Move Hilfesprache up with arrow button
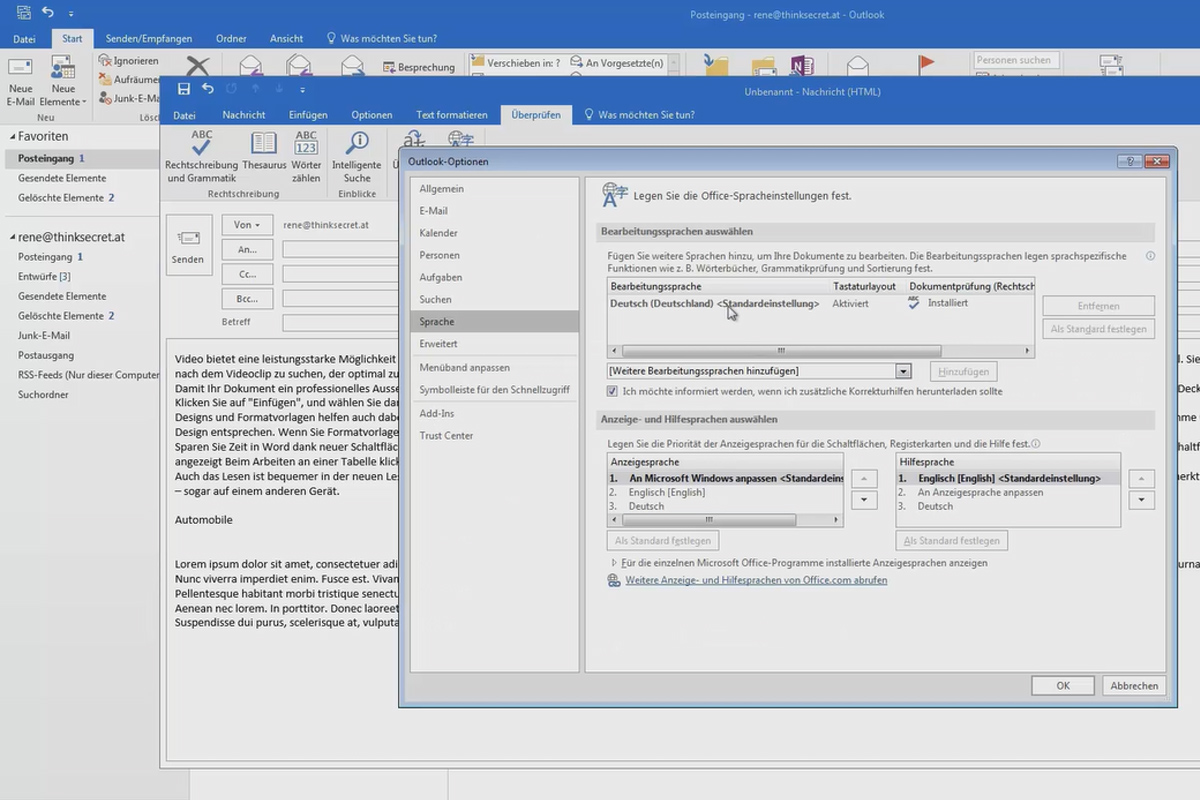This screenshot has height=800, width=1200. tap(1141, 479)
